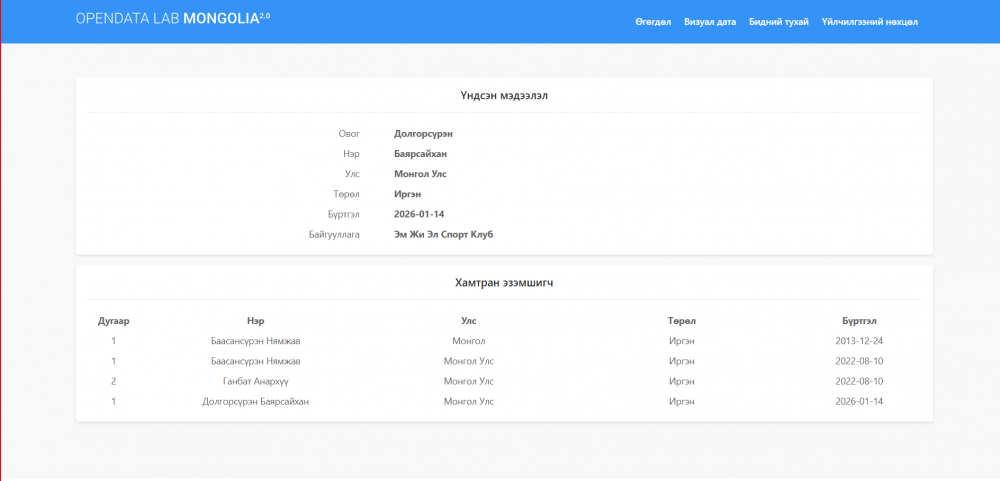Click the Үндсэн мэдээлэл section heading

[x=504, y=96]
